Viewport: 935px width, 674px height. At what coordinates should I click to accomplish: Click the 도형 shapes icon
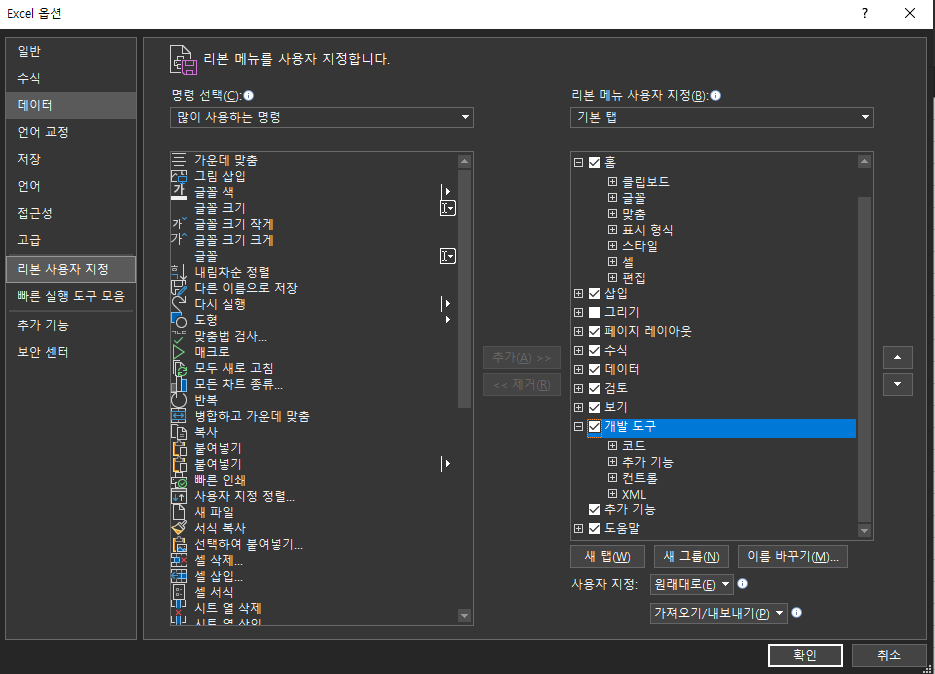click(x=179, y=320)
